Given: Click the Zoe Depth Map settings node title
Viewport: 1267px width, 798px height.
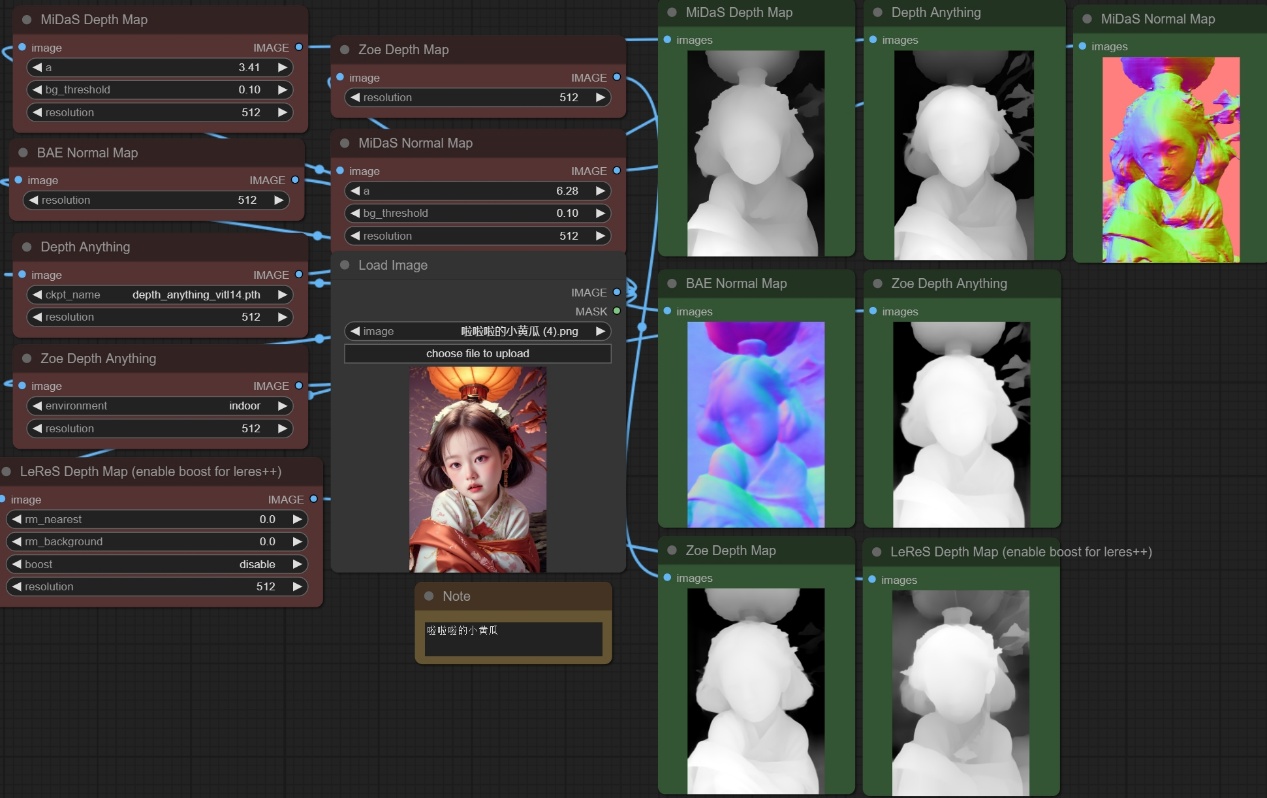Looking at the screenshot, I should click(403, 50).
